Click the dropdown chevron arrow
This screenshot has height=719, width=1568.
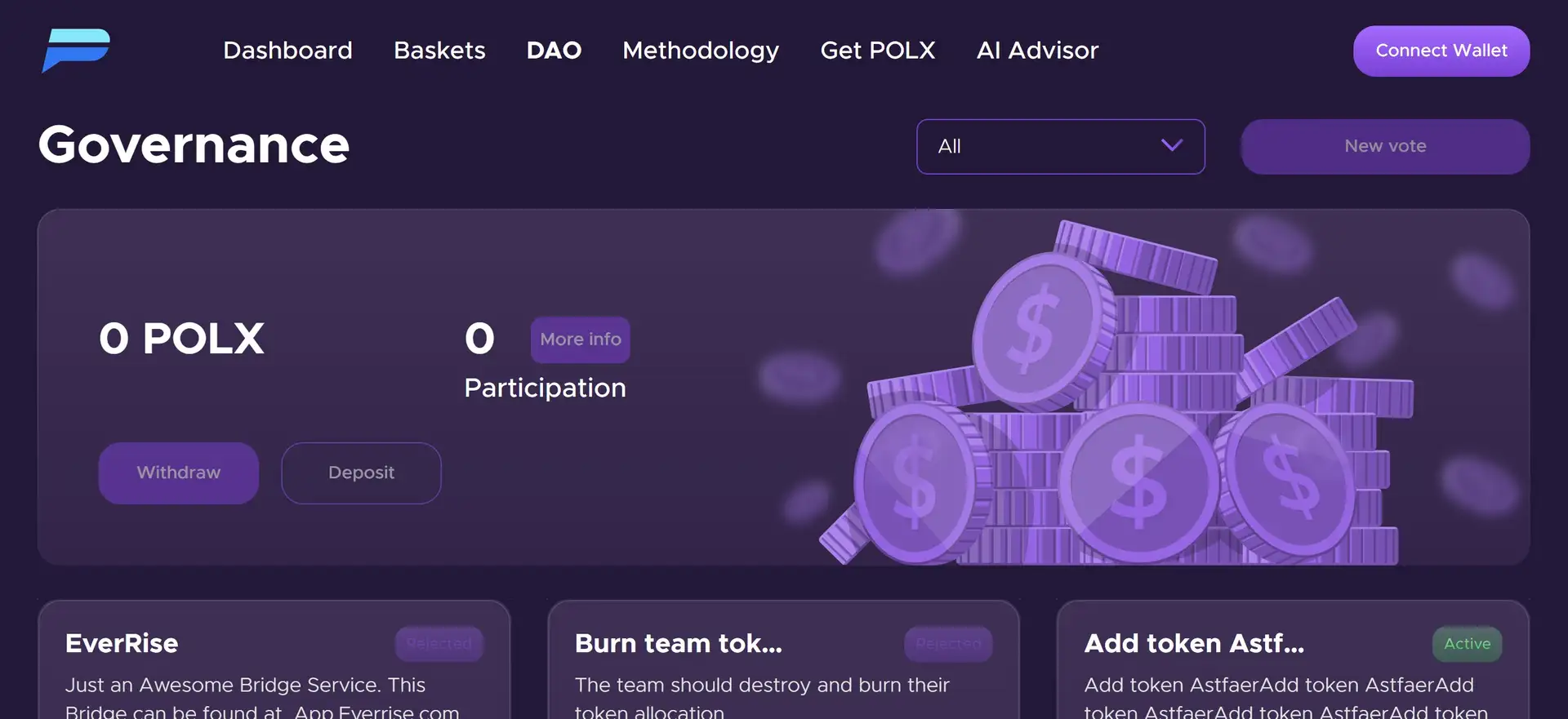[1172, 146]
